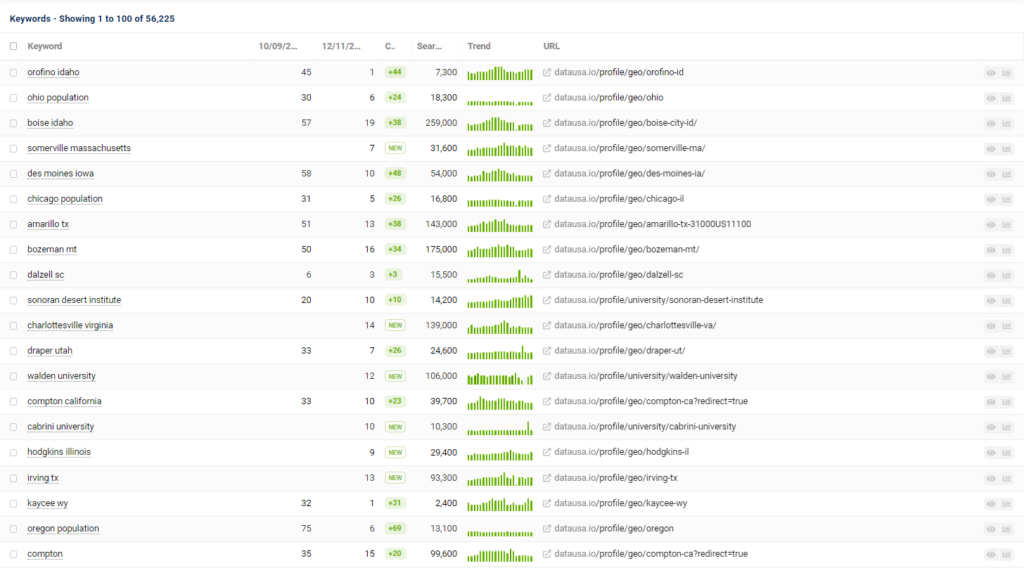Open chart icon in draper utah row
This screenshot has height=568, width=1024.
click(x=1007, y=351)
